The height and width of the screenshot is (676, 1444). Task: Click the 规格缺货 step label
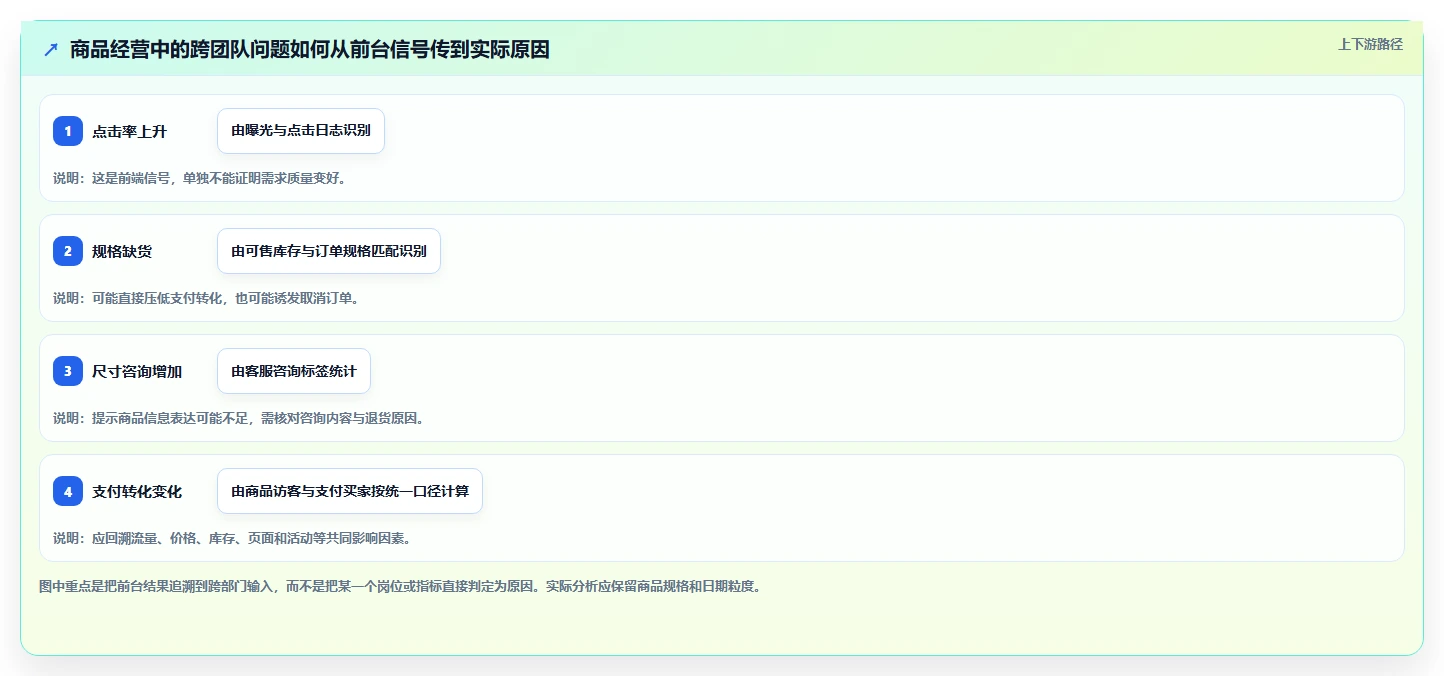(x=122, y=251)
